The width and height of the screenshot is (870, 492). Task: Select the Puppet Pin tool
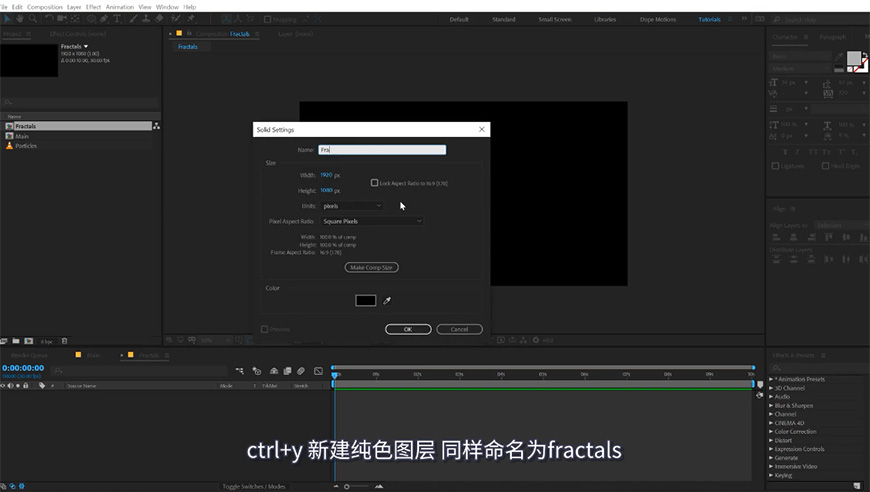(191, 19)
